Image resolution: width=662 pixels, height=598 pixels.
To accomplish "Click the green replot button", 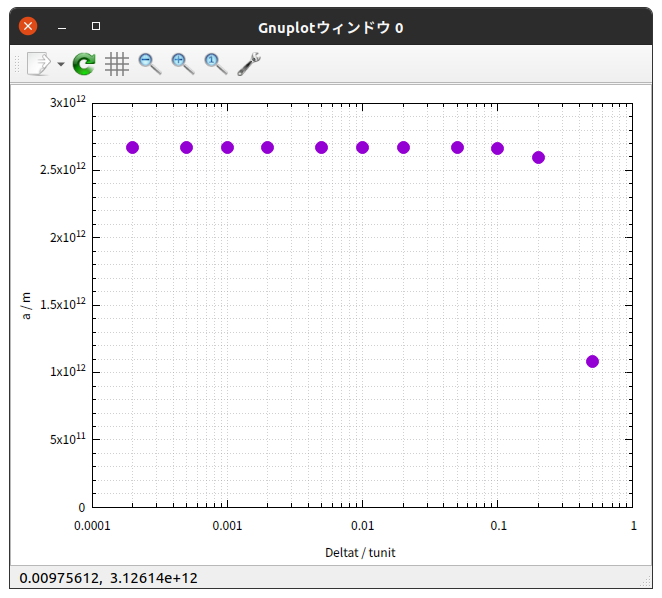I will (x=84, y=64).
